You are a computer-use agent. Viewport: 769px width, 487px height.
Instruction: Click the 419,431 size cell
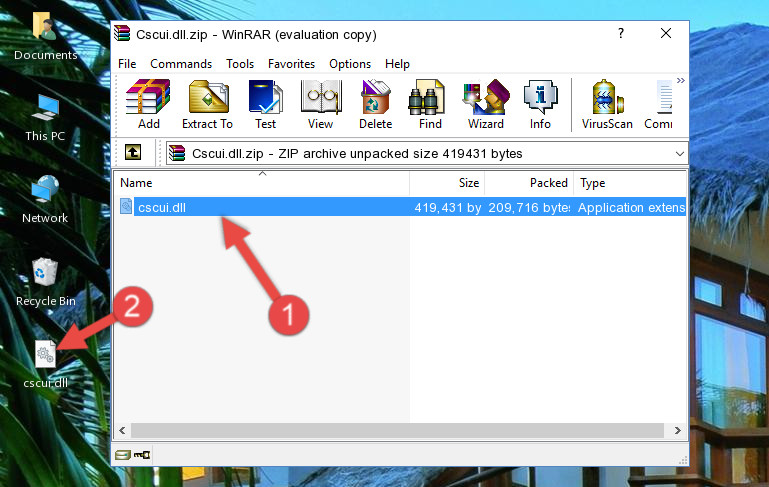click(x=447, y=207)
